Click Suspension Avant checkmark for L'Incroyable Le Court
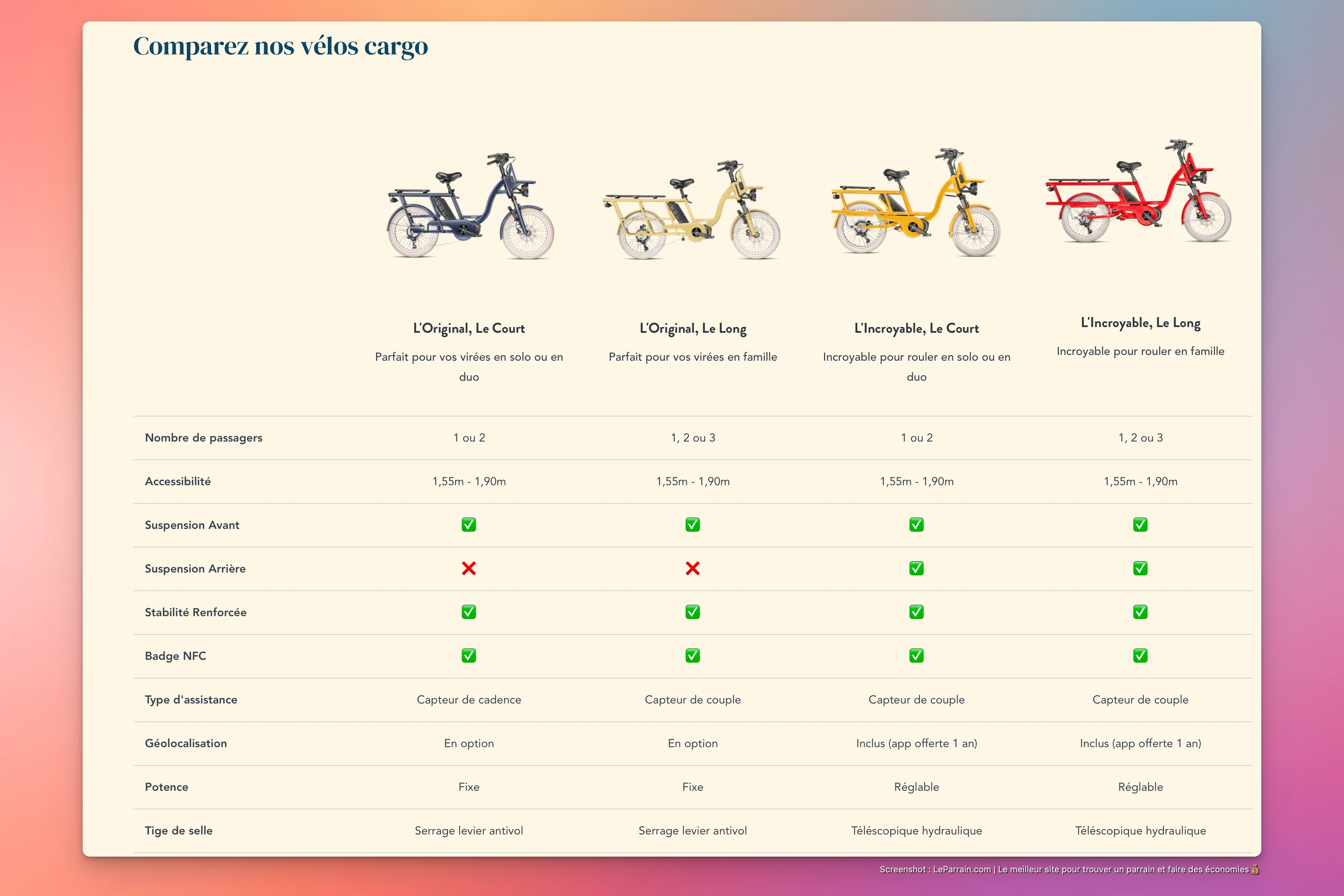This screenshot has width=1344, height=896. (x=916, y=525)
